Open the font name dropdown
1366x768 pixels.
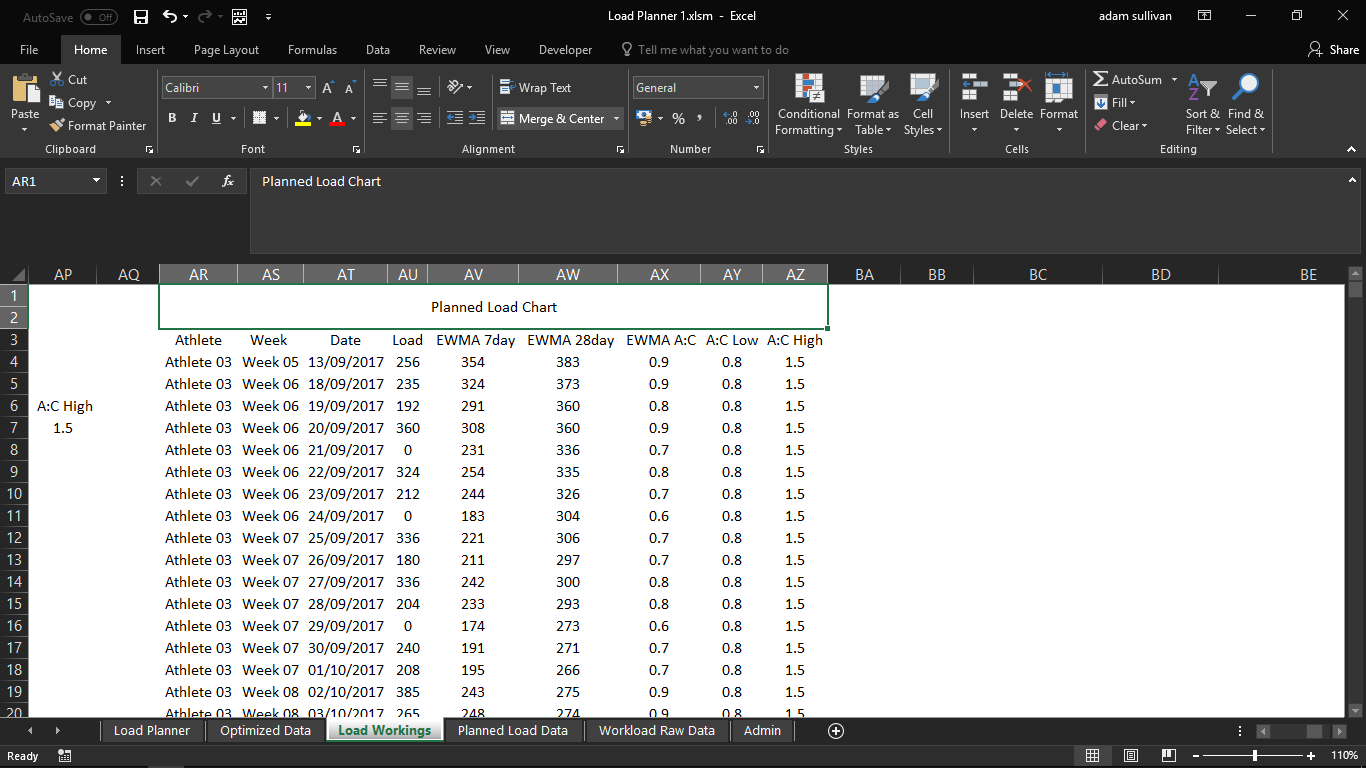[x=265, y=88]
